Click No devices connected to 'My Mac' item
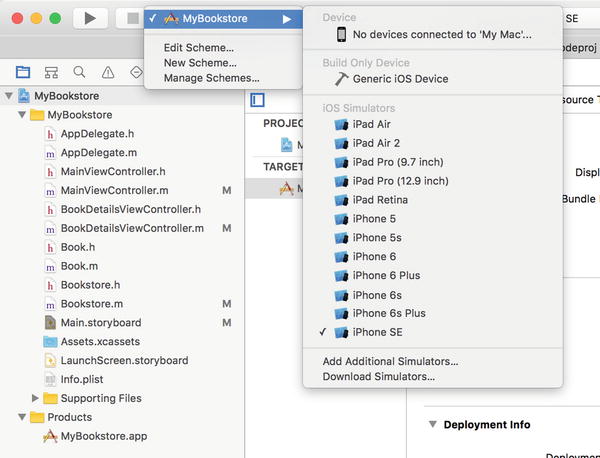600x458 pixels. [x=433, y=34]
